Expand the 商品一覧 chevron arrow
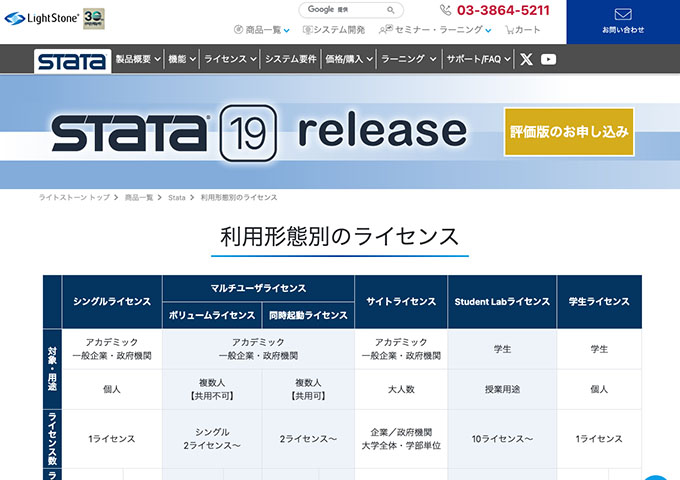The image size is (680, 480). (x=287, y=30)
